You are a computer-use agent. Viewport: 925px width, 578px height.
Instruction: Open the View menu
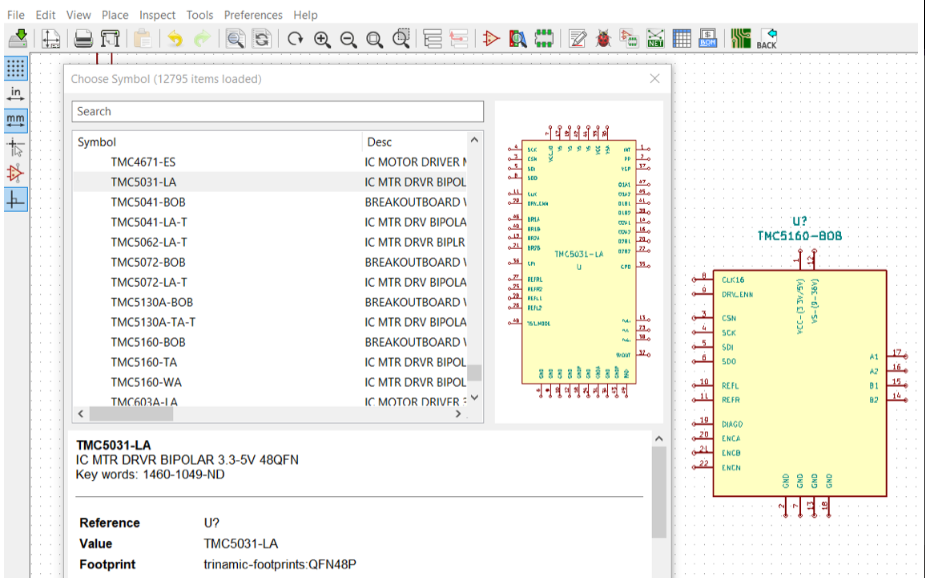coord(78,15)
